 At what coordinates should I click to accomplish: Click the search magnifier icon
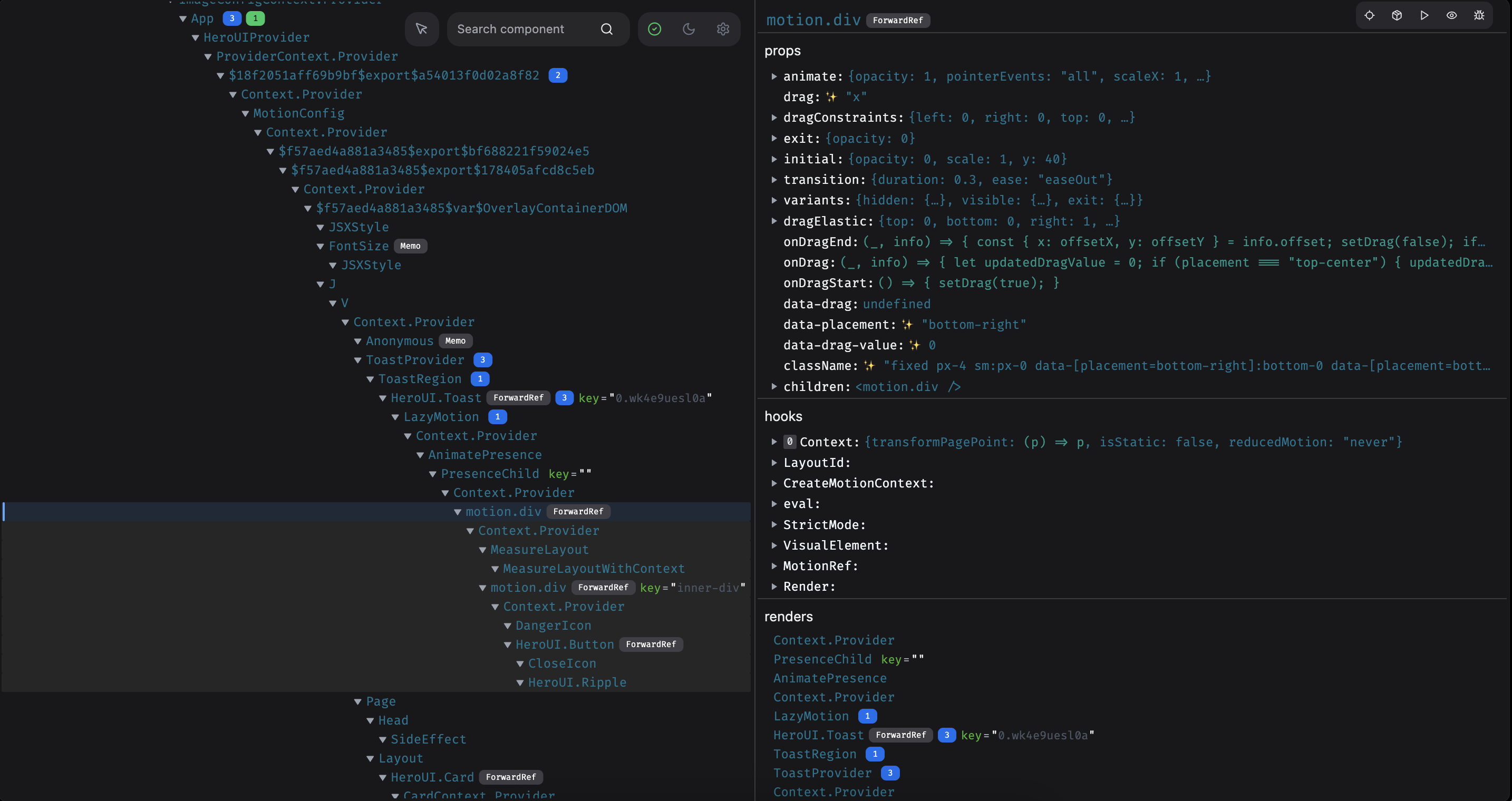point(607,29)
